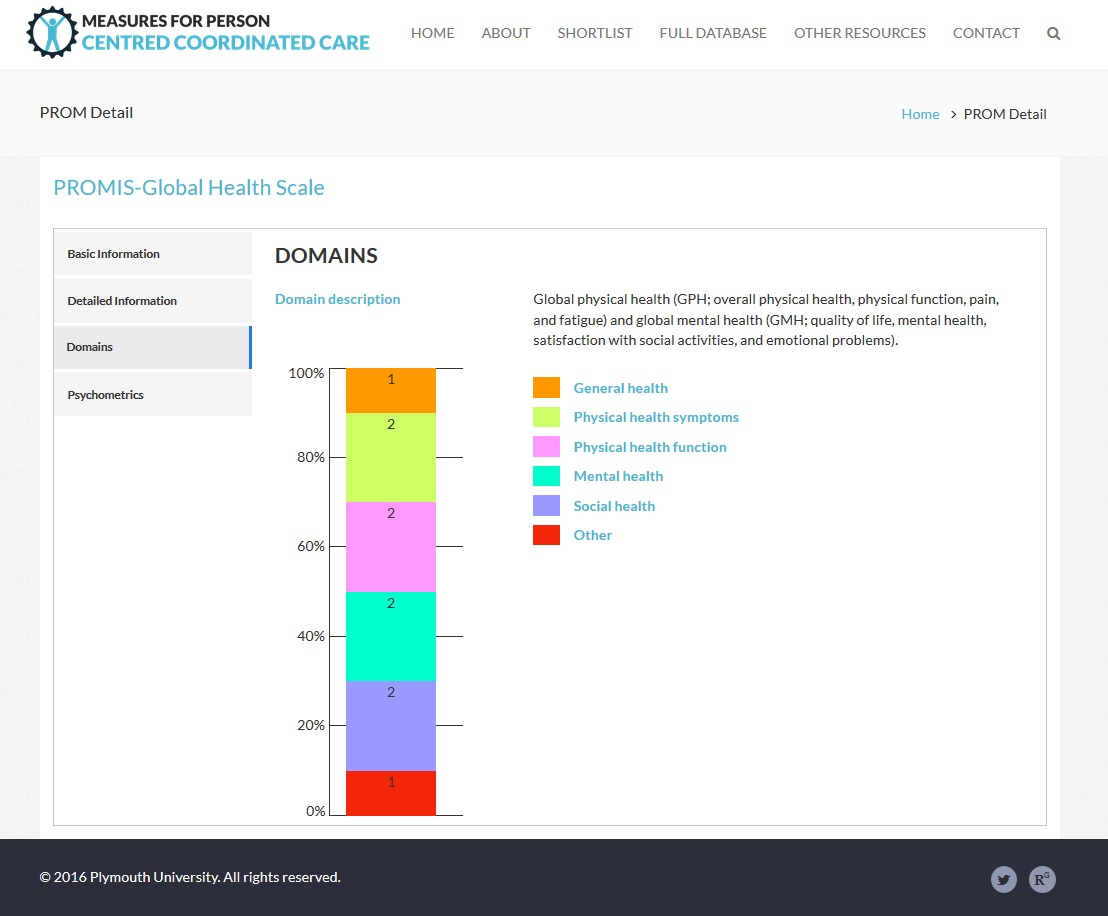Open the Basic Information tab
This screenshot has width=1108, height=916.
[152, 254]
